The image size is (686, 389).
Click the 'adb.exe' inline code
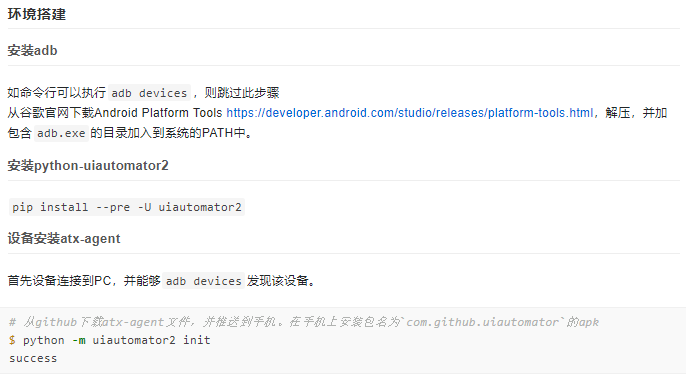[61, 133]
